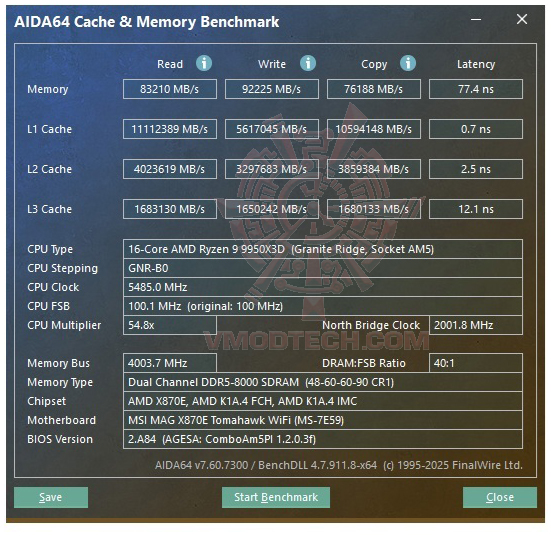Click the CPU Type label
Screen dimensions: 551x537
pos(50,250)
